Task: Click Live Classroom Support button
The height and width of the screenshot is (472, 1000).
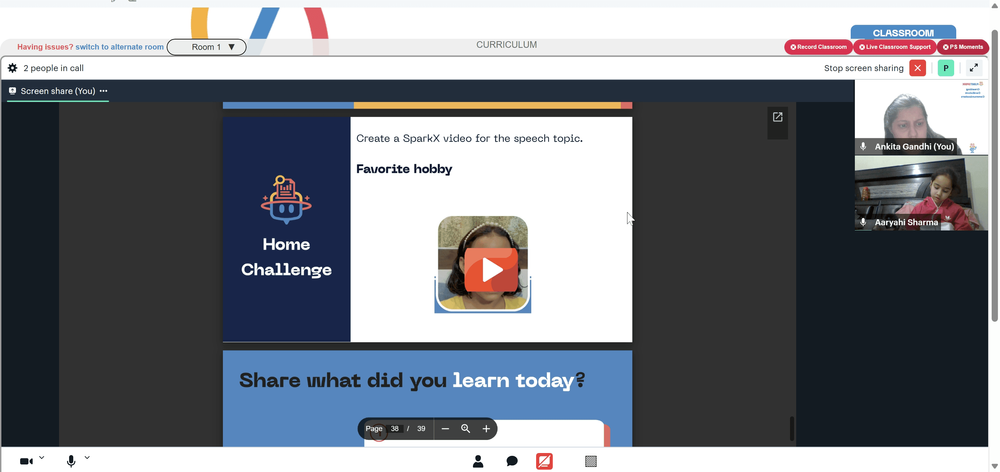Action: pyautogui.click(x=894, y=47)
